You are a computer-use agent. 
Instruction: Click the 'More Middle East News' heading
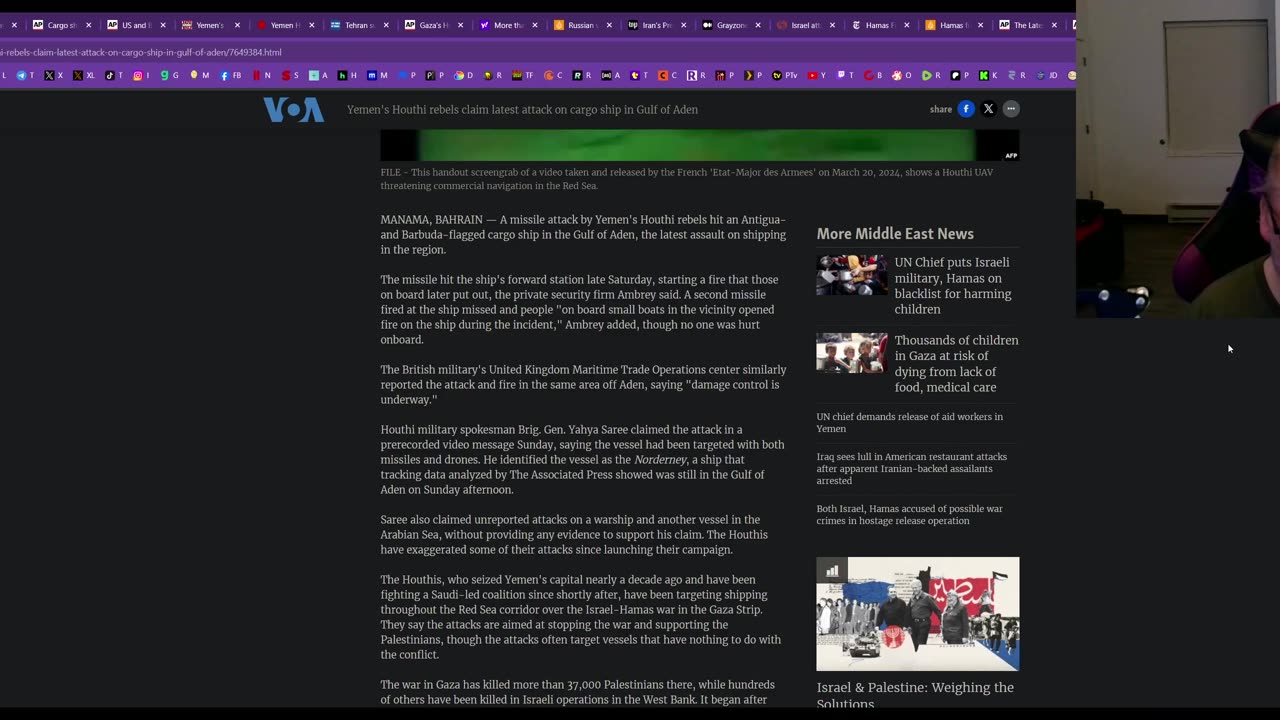[895, 233]
